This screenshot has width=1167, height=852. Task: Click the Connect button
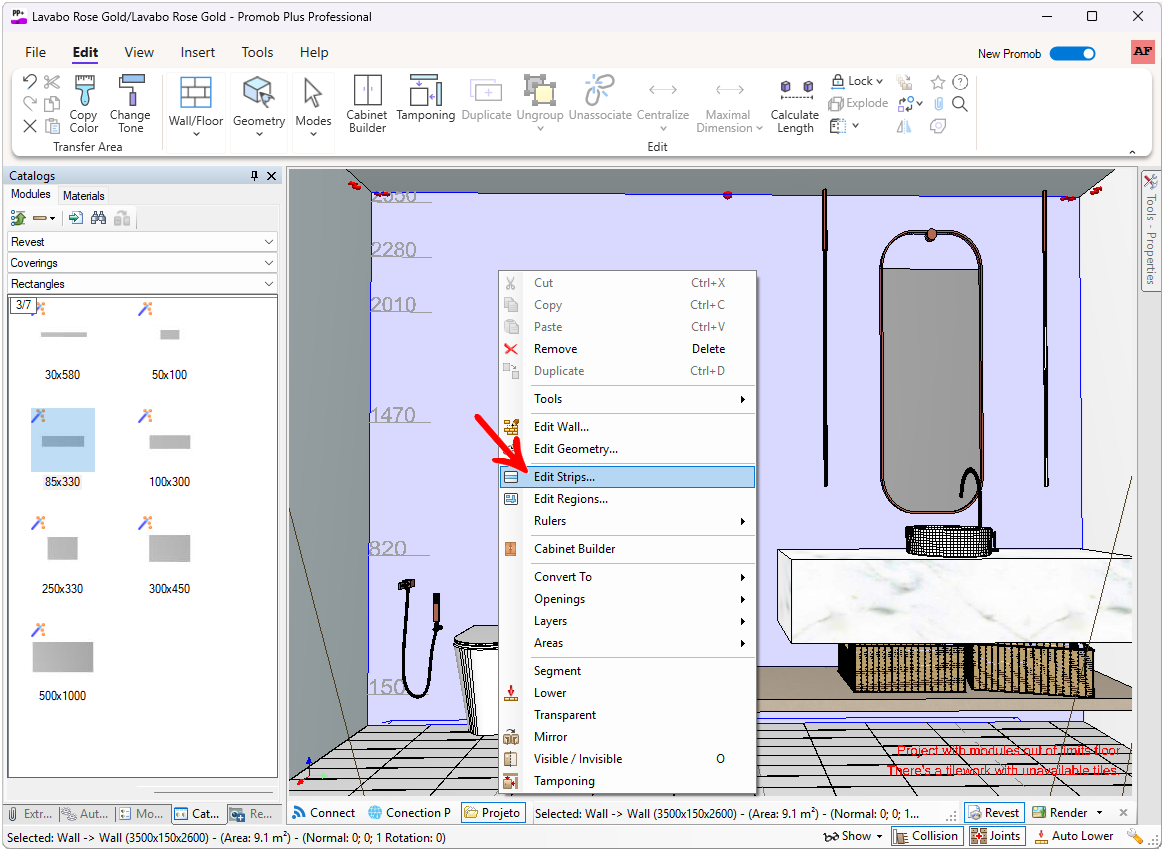(x=323, y=813)
